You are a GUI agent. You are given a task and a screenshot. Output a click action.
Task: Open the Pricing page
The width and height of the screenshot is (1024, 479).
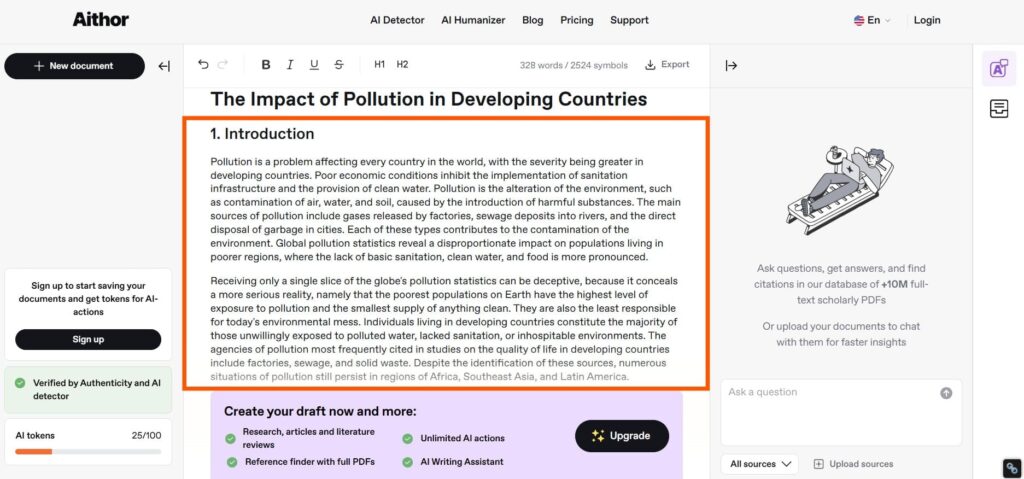coord(577,20)
